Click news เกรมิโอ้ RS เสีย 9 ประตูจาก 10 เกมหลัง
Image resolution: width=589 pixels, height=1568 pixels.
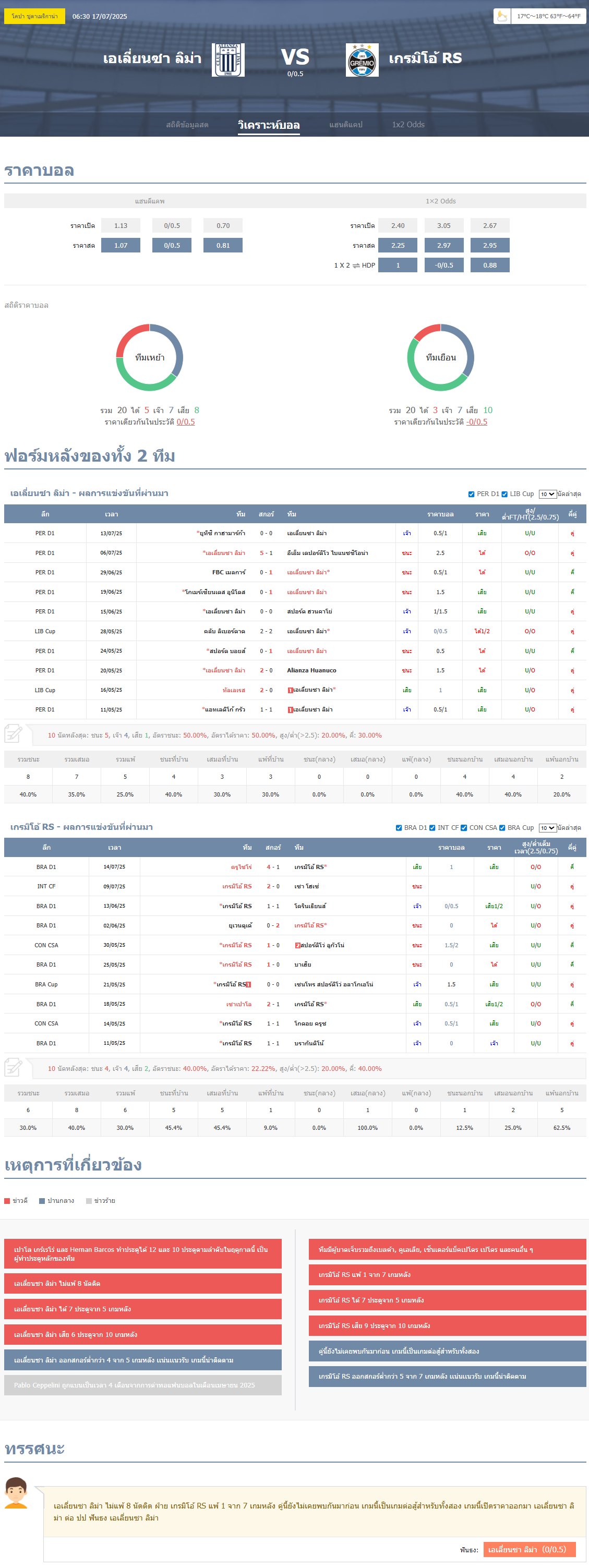coord(448,1325)
